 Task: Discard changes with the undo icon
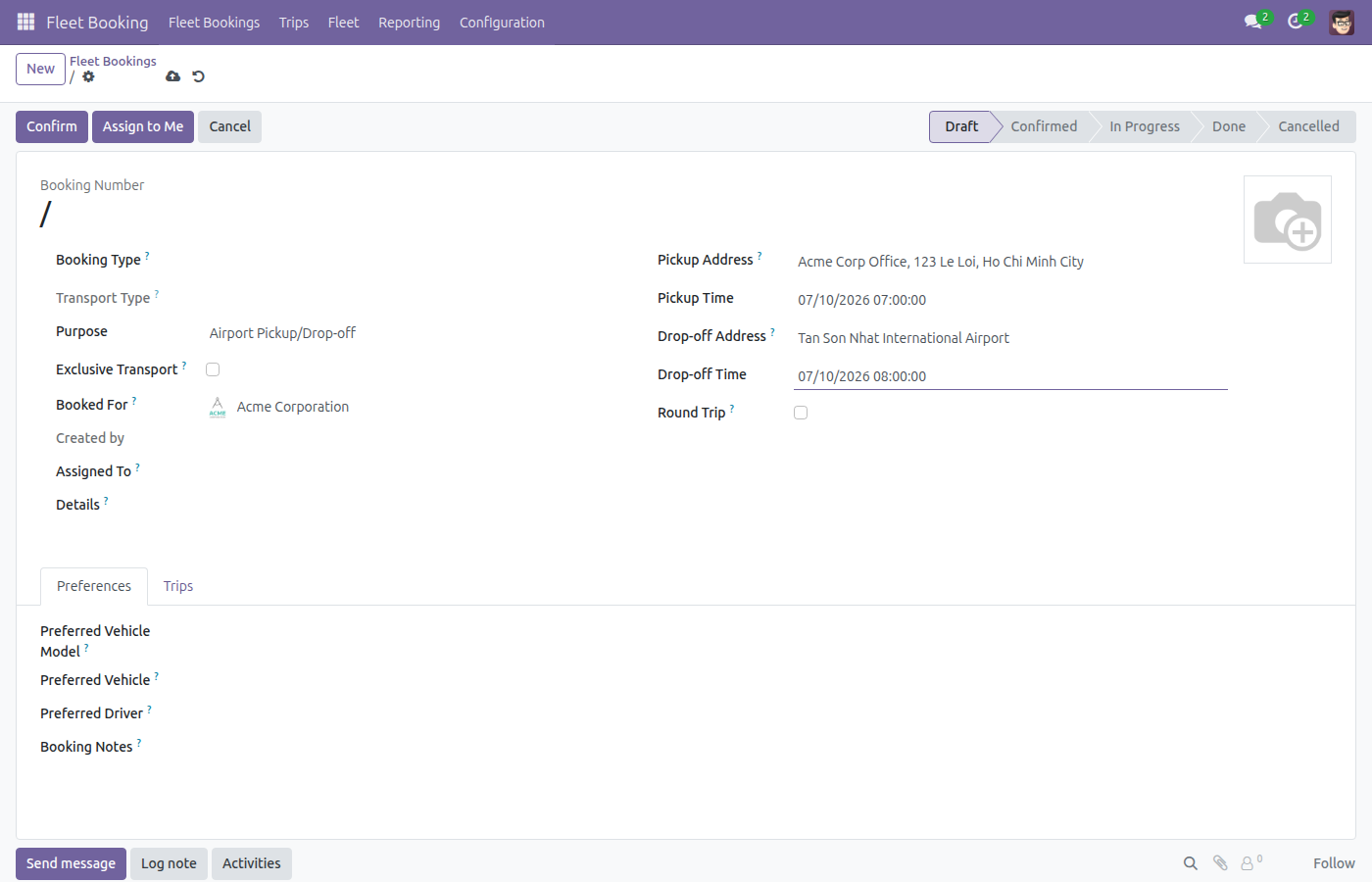199,76
